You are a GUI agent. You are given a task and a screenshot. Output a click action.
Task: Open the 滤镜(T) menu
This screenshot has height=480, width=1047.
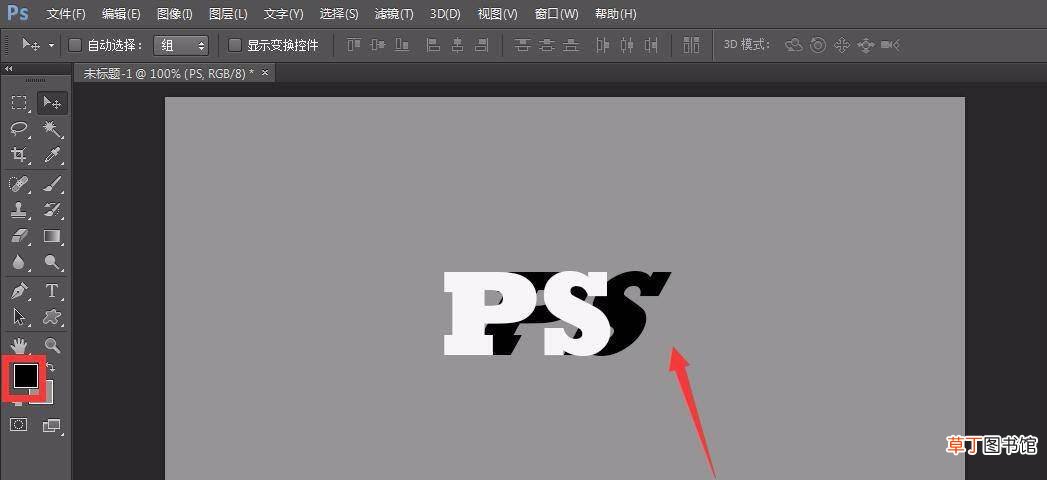coord(393,13)
